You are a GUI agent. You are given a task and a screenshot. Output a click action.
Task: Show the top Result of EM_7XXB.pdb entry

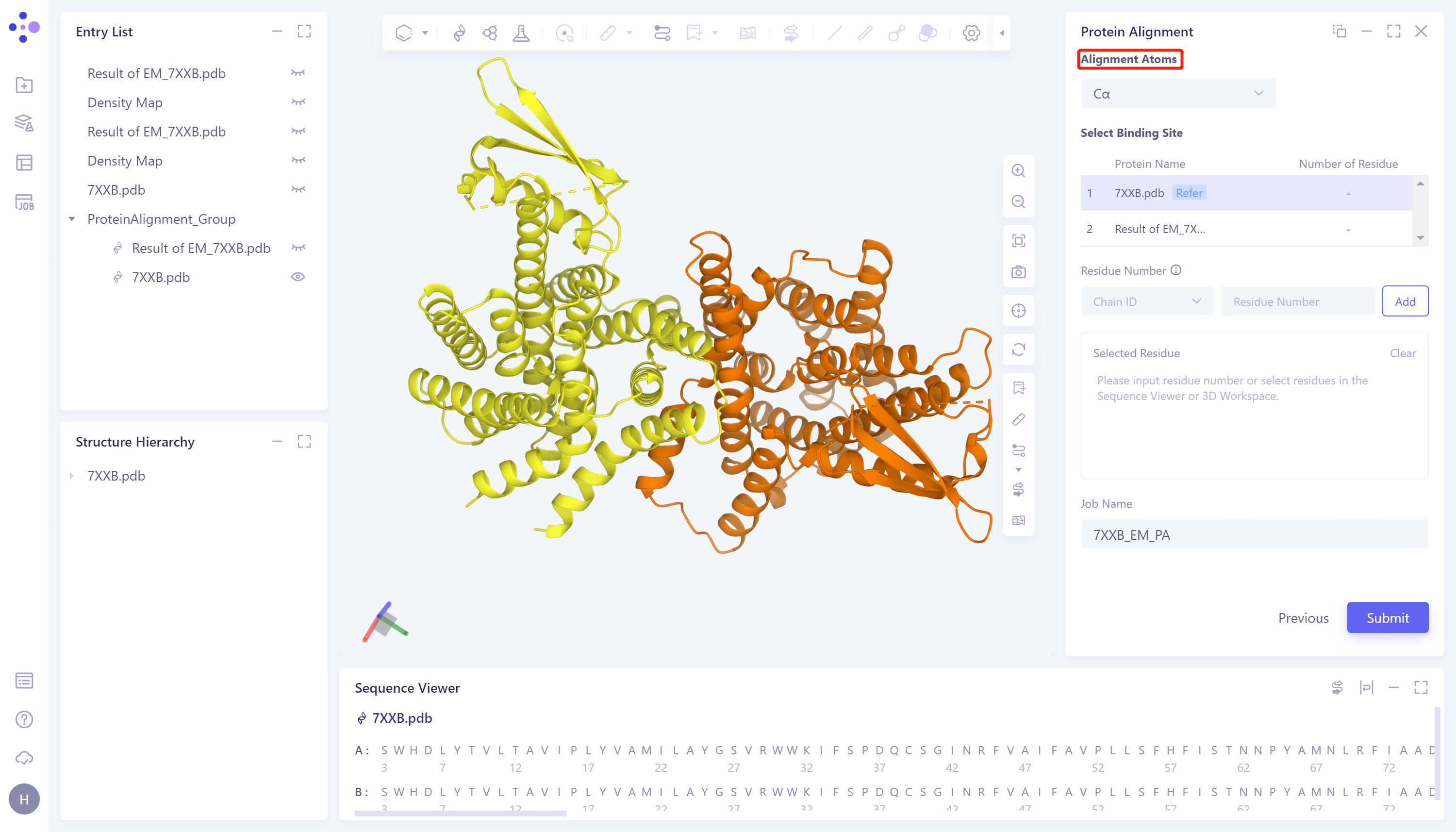(x=298, y=73)
